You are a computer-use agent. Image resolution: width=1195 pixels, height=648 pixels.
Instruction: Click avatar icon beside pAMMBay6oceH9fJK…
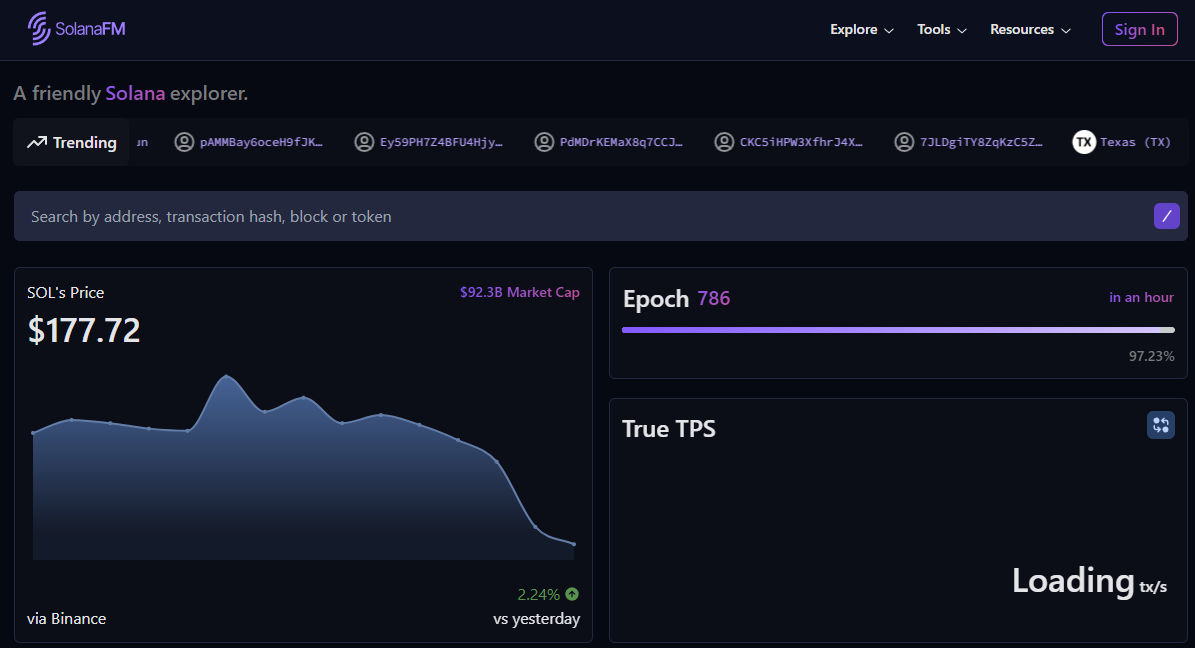184,142
